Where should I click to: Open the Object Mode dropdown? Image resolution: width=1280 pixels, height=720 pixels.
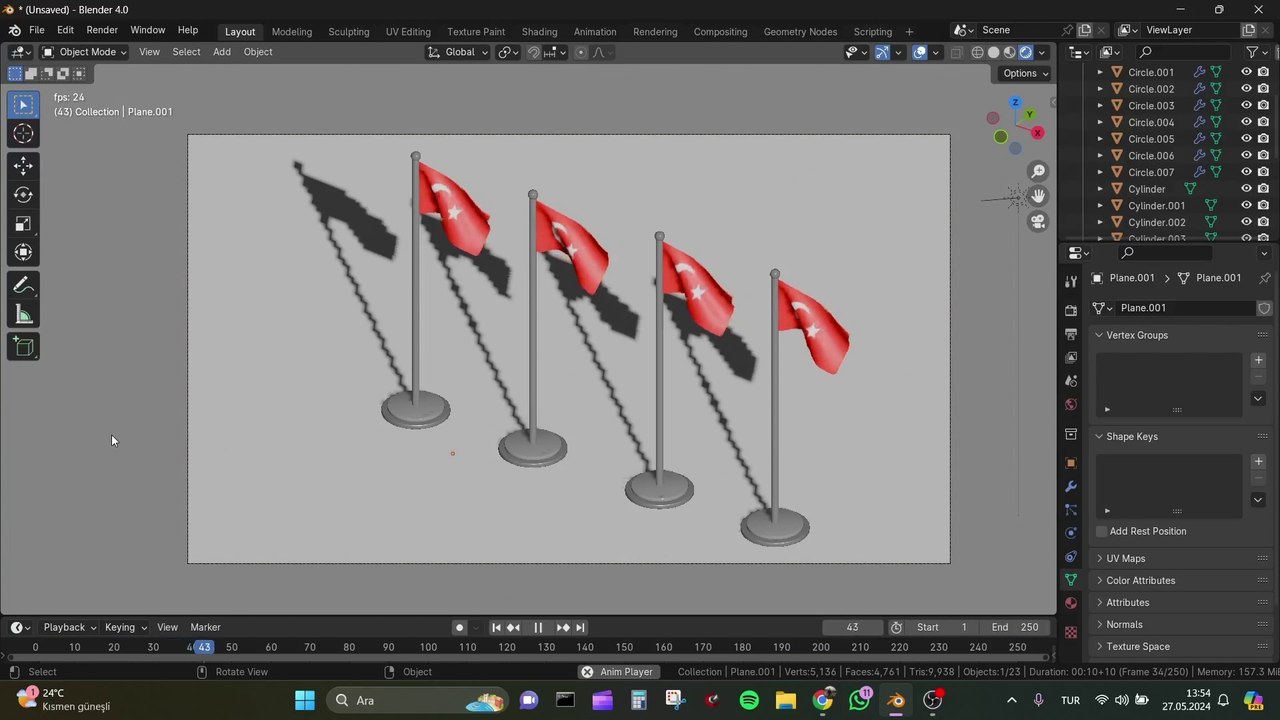(x=85, y=52)
